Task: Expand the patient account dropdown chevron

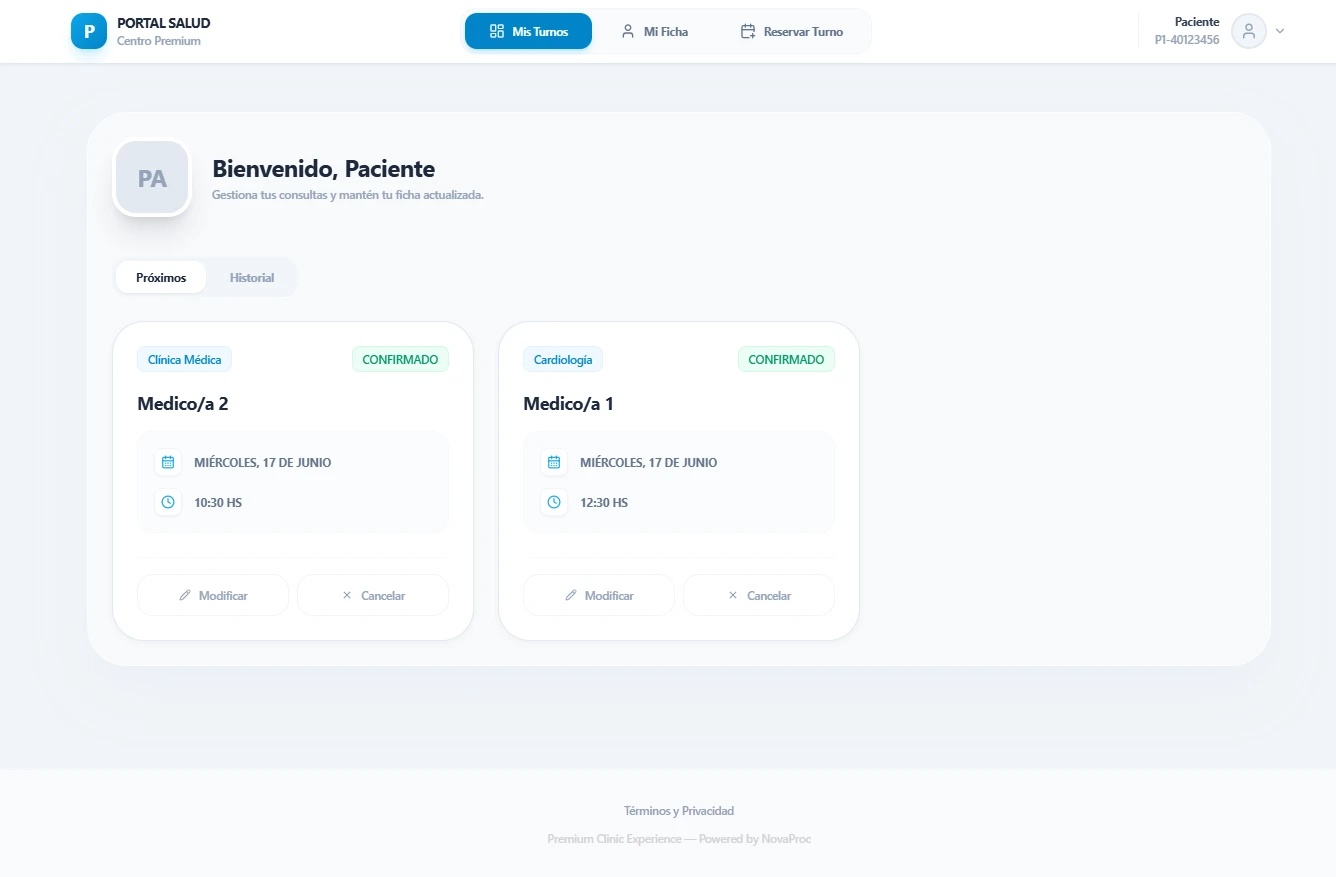Action: pyautogui.click(x=1280, y=31)
